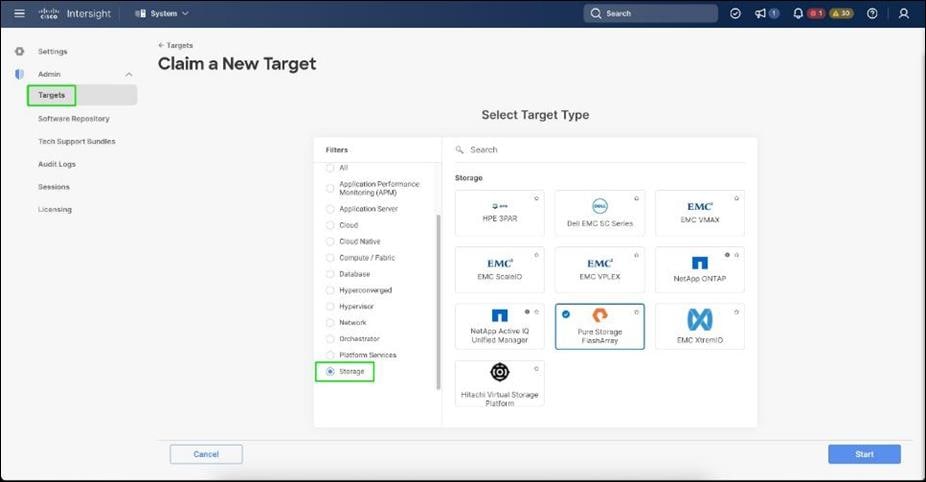
Task: Open the Help question mark icon
Action: [872, 13]
